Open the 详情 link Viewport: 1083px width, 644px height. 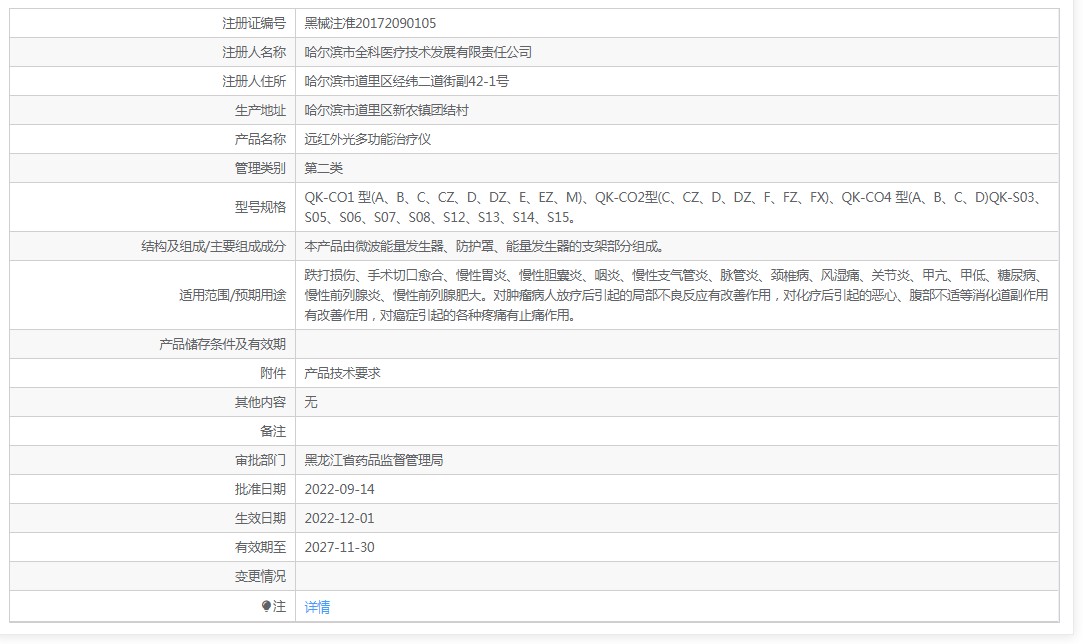coord(317,607)
